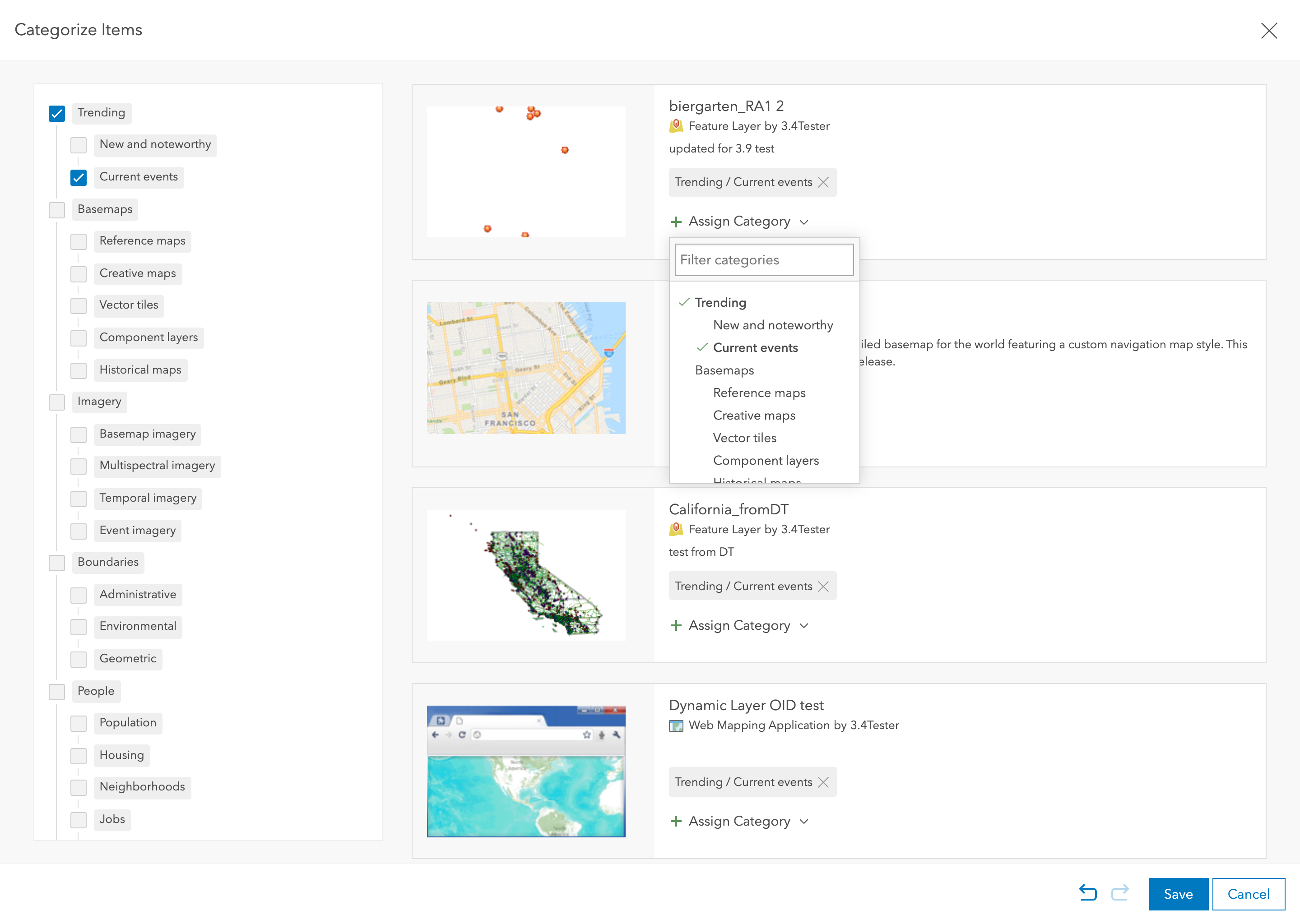1300x924 pixels.
Task: Remove category tag from Dynamic Layer OID test
Action: (x=823, y=782)
